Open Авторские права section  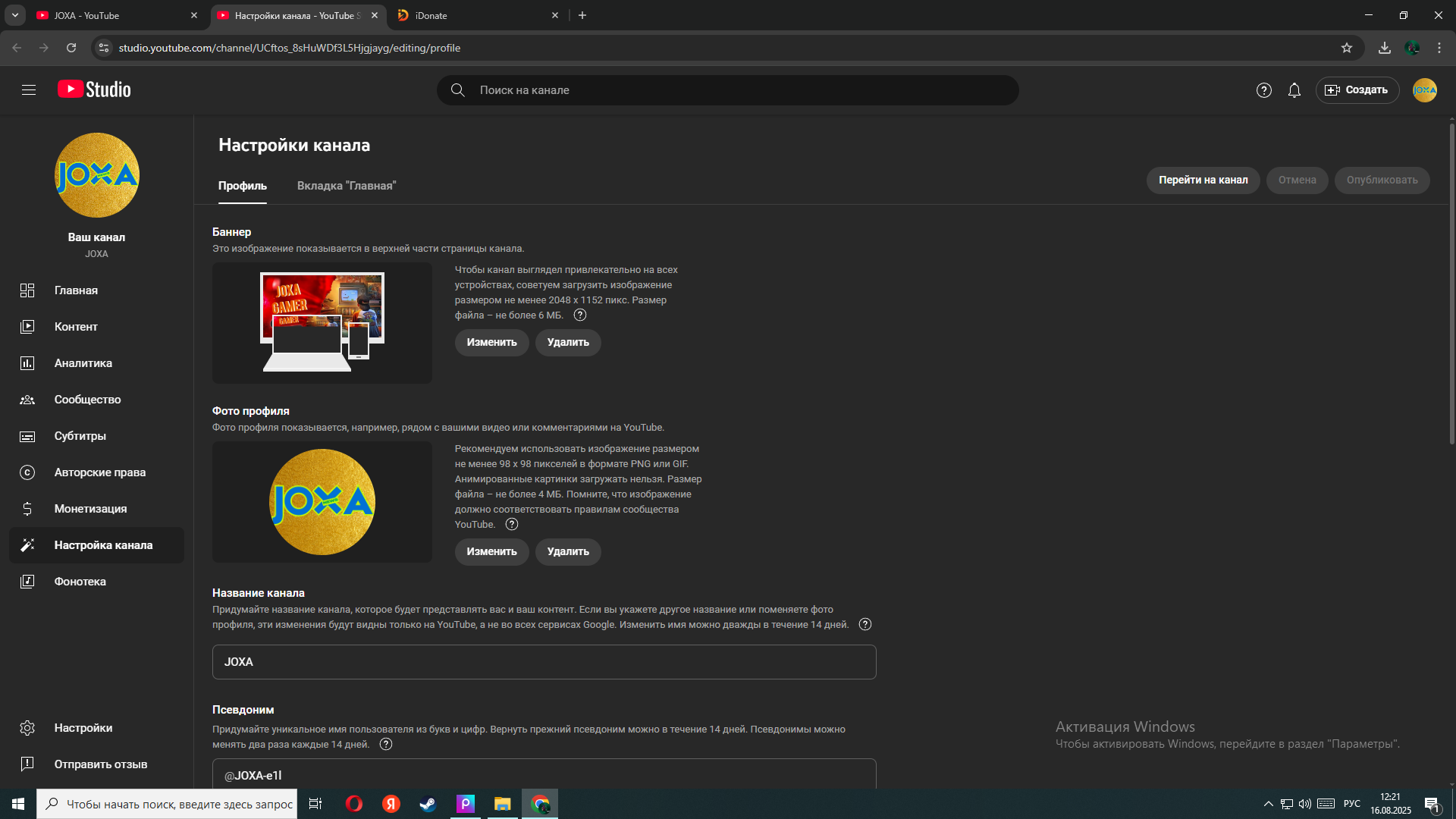tap(99, 472)
